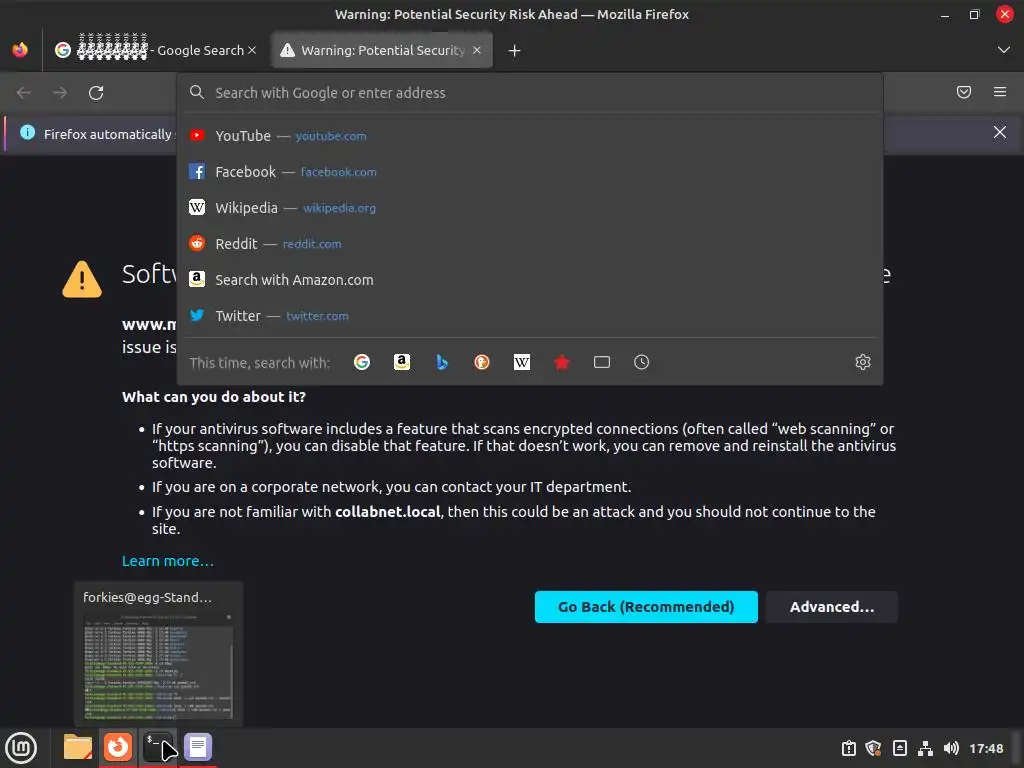Open the Learn more… link
Viewport: 1024px width, 768px height.
pos(168,561)
